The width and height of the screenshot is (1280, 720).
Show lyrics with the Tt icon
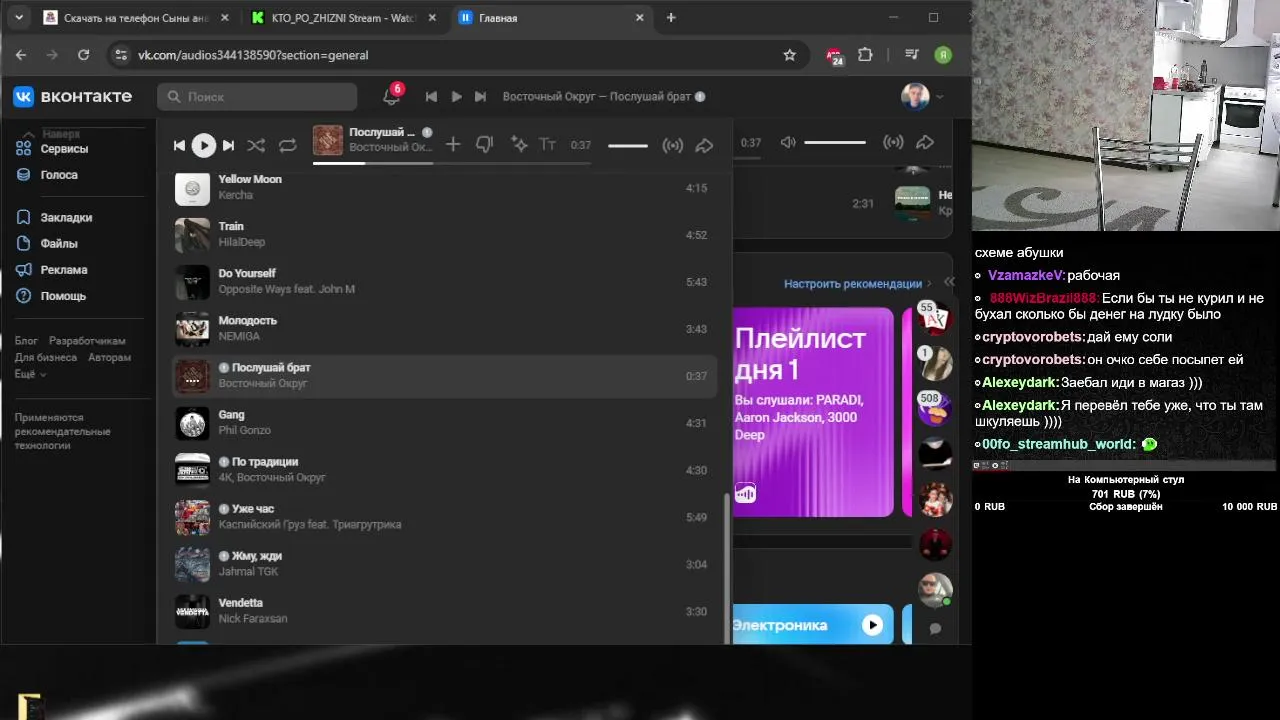point(548,145)
